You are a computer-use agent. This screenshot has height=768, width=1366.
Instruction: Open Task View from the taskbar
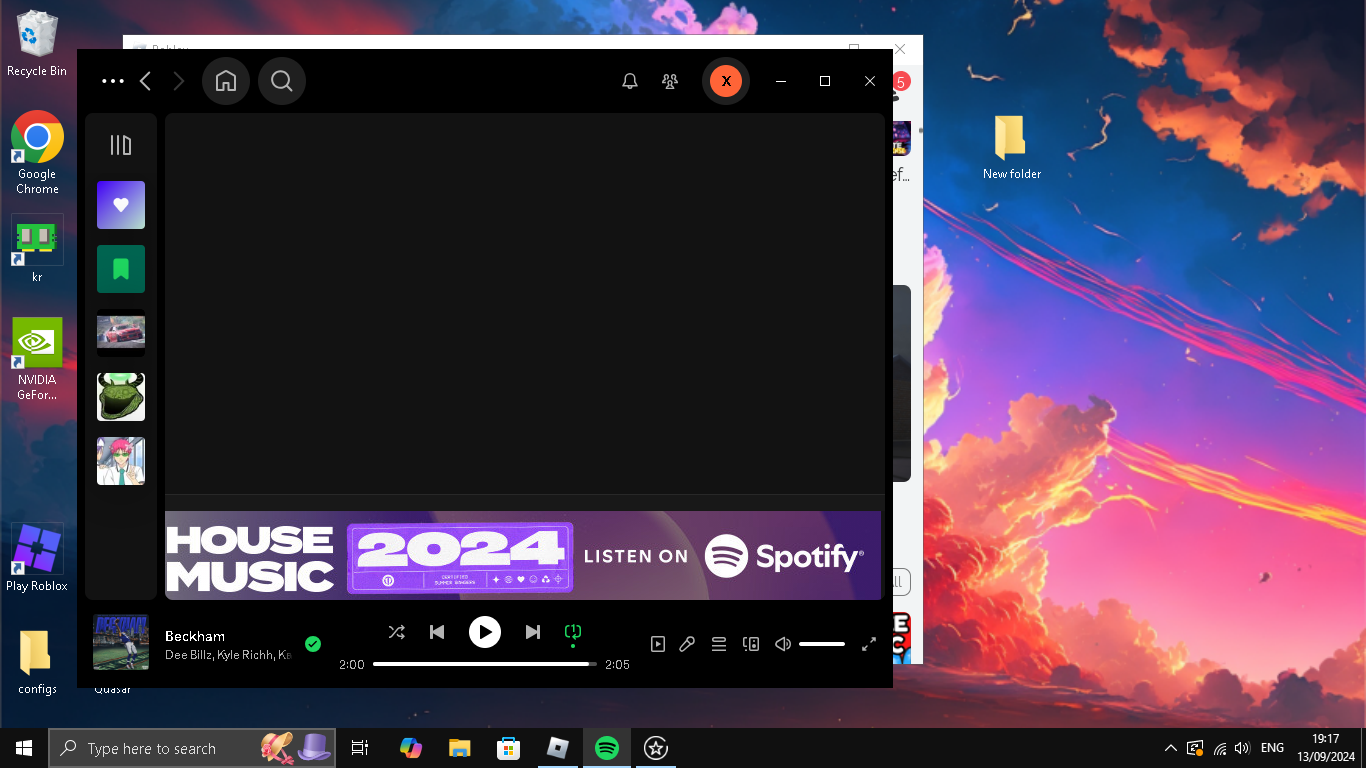(x=360, y=748)
